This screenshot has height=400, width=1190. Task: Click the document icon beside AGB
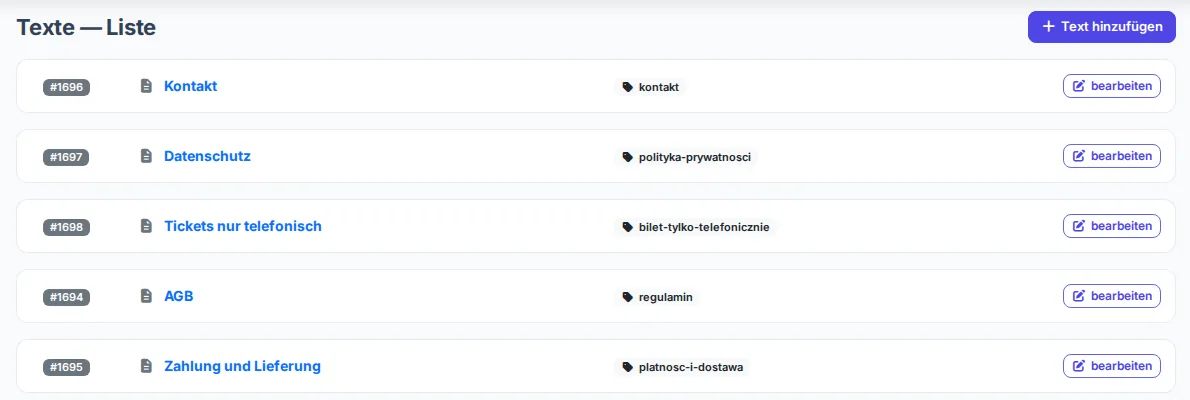pos(146,296)
